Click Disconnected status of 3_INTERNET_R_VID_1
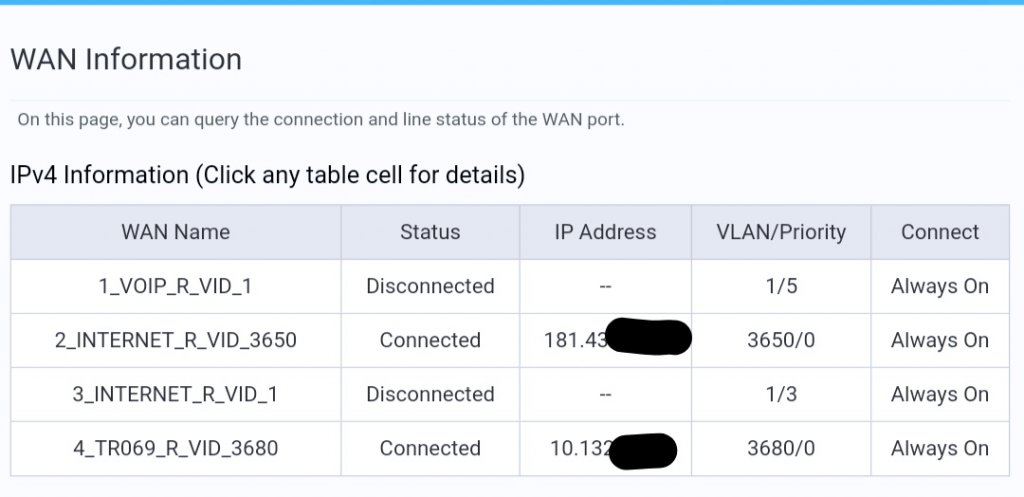This screenshot has height=497, width=1024. coord(430,394)
